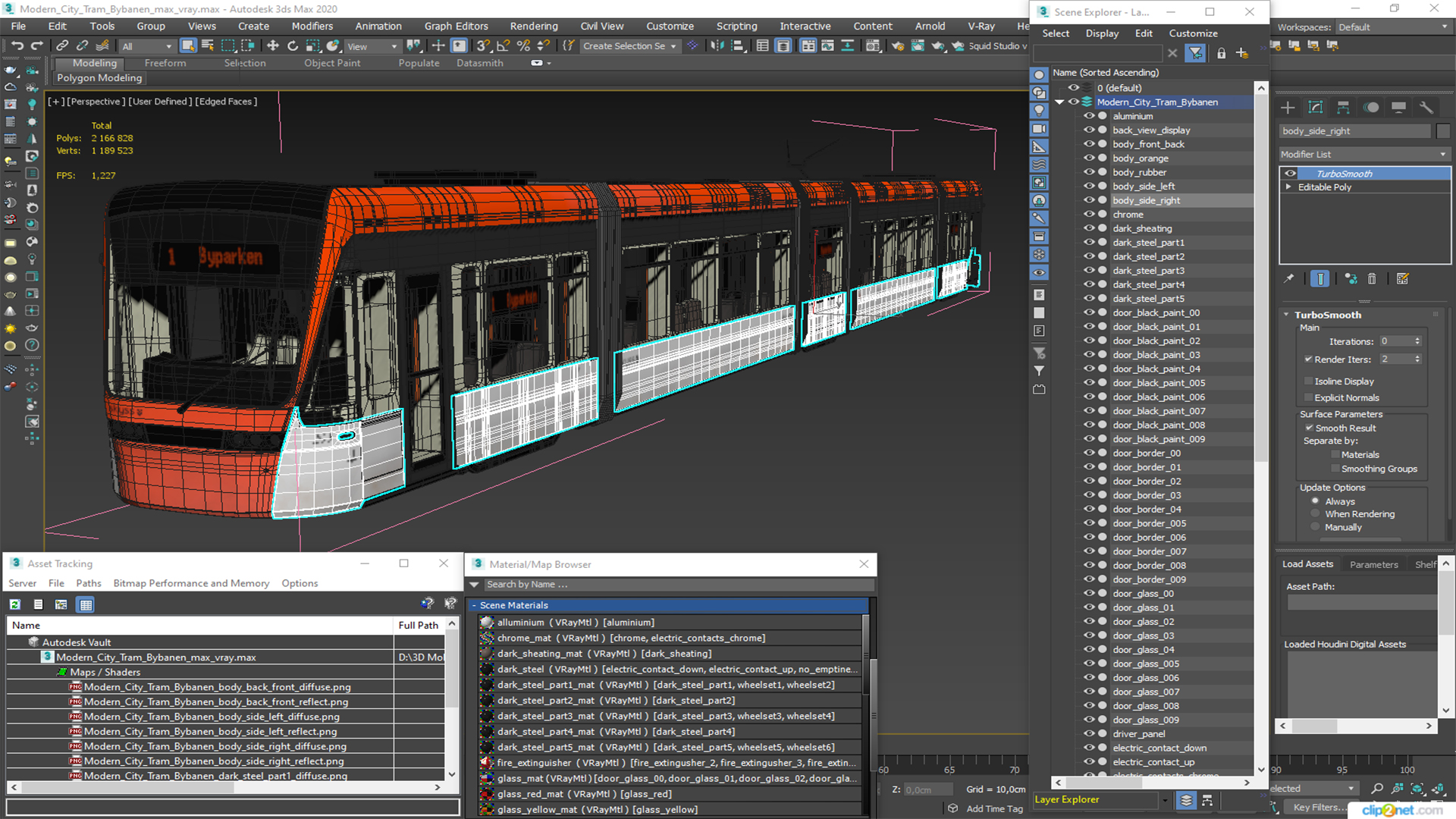1456x819 pixels.
Task: Collapse the Modern_City_Tram_Bybanen layer tree
Action: click(1059, 102)
